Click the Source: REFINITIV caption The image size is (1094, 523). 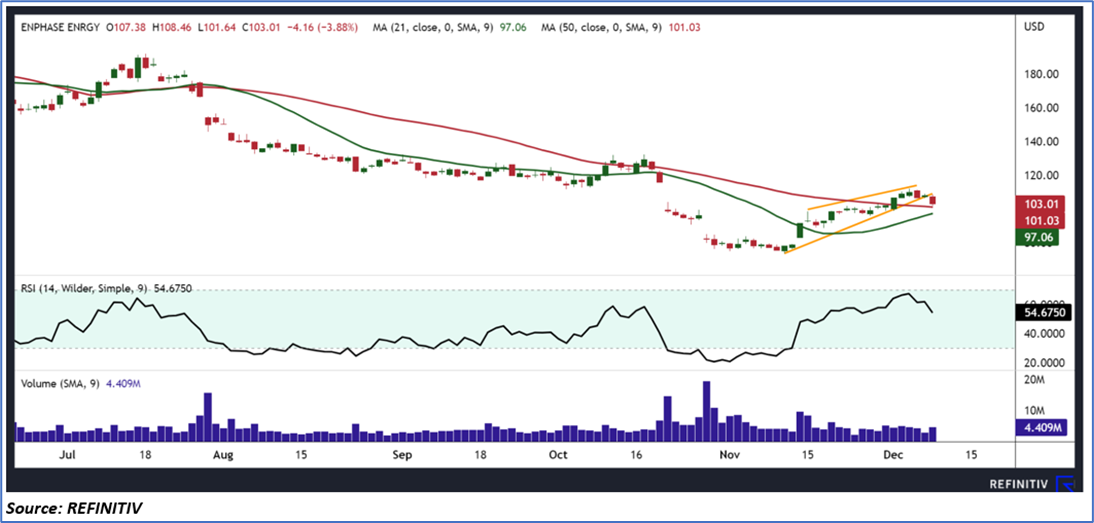[75, 508]
